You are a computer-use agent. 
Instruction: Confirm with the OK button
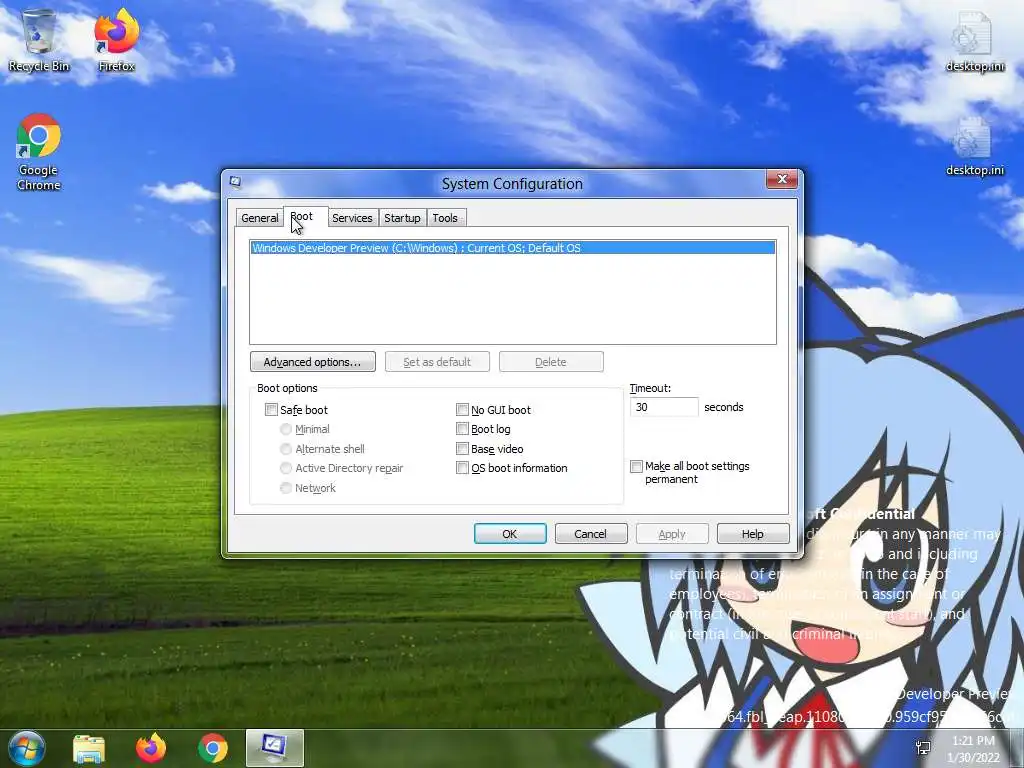tap(510, 534)
